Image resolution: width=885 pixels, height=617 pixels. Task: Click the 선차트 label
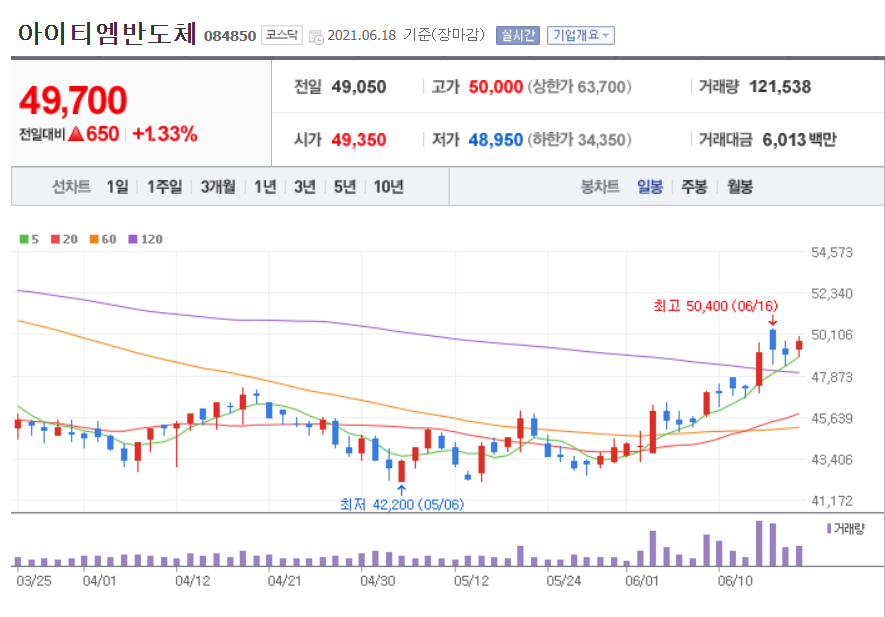71,186
